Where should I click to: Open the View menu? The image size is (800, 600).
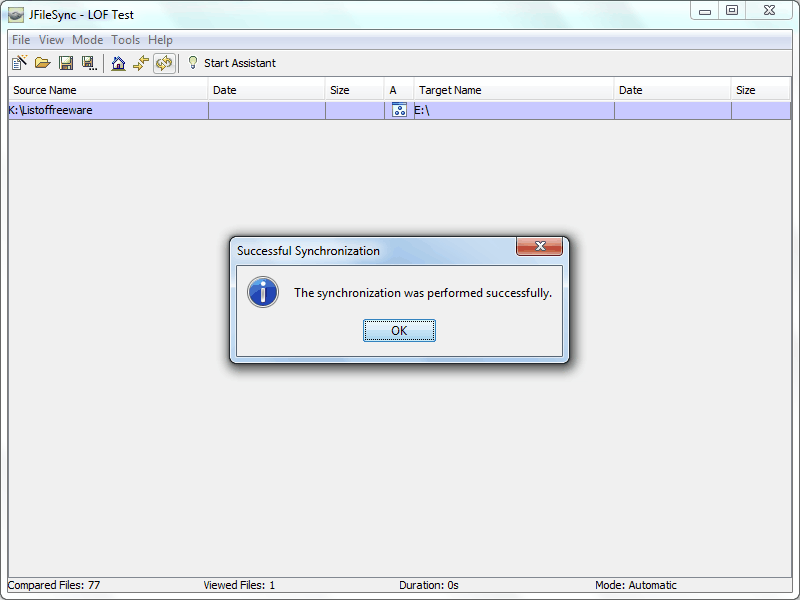pyautogui.click(x=51, y=40)
